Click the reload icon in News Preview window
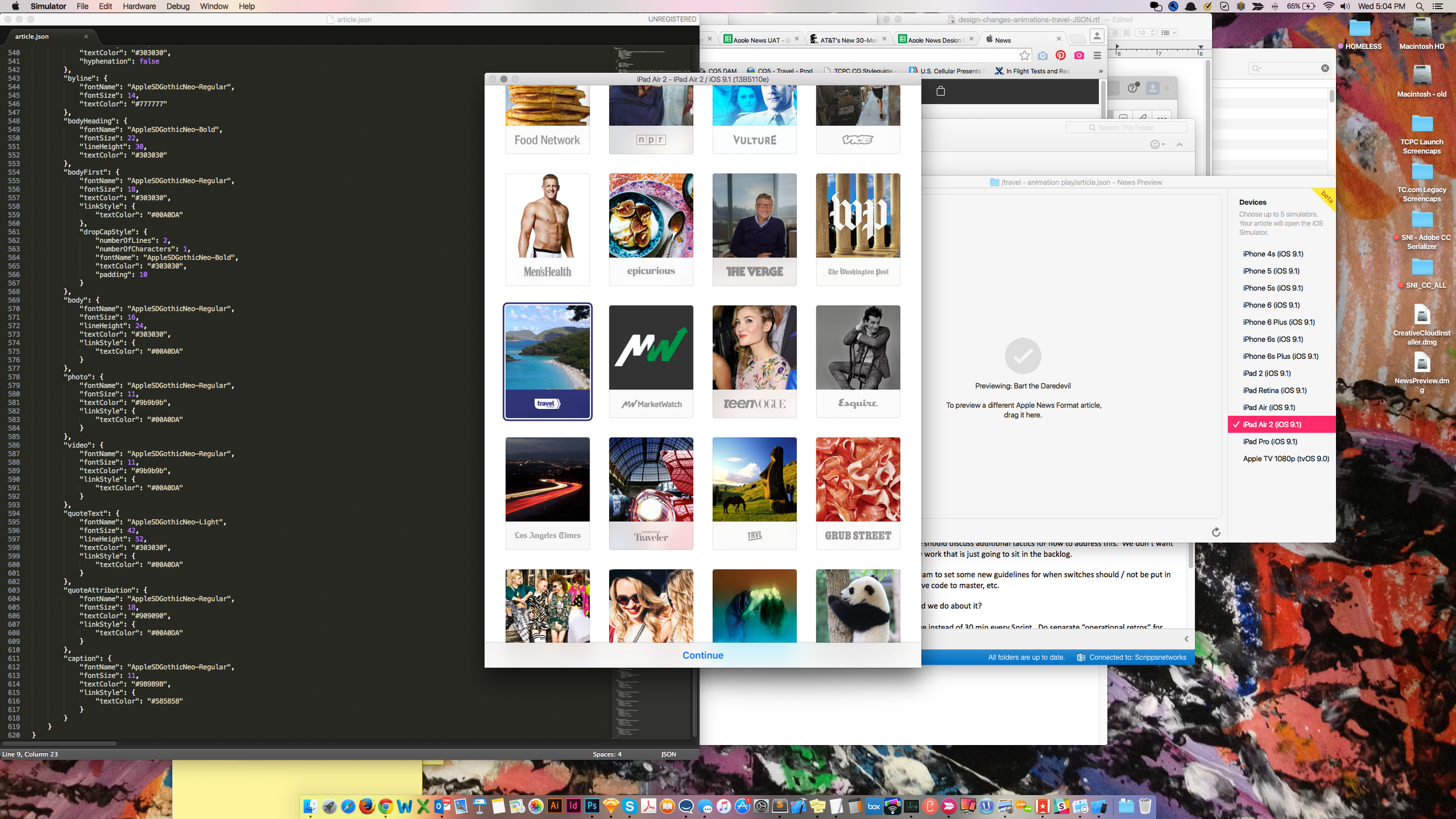Viewport: 1456px width, 819px height. 1215,532
